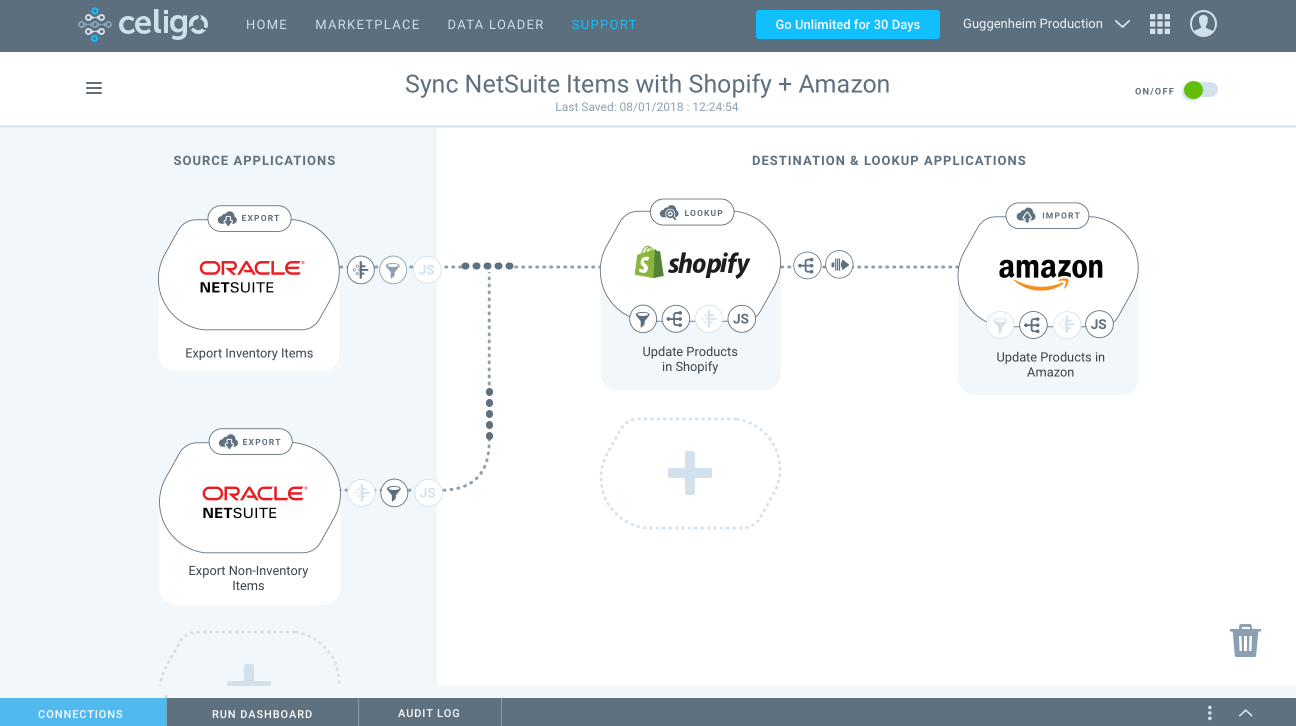Click the EXPORT badge above Export Non-Inventory Items
Screen dimensions: 1296x726
coord(250,442)
